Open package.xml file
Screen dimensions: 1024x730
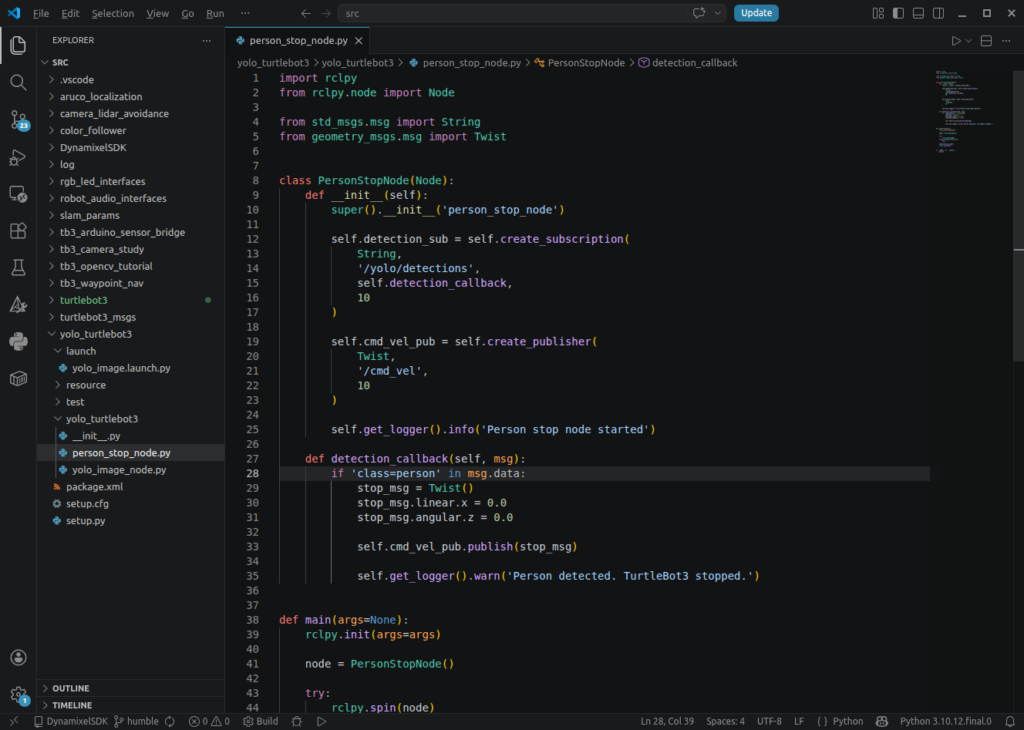(x=131, y=487)
